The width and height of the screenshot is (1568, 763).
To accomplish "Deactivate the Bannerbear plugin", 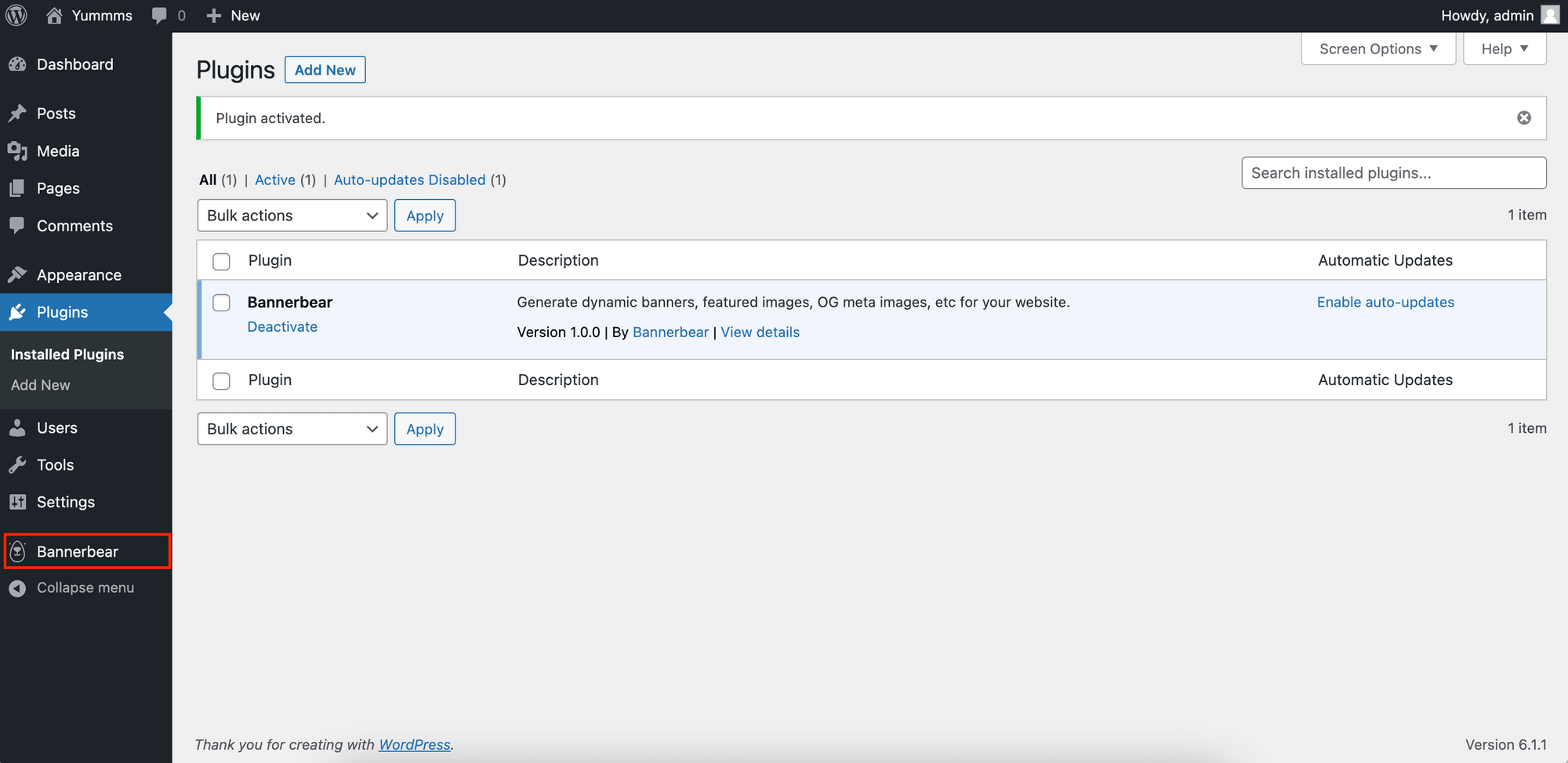I will [x=282, y=327].
